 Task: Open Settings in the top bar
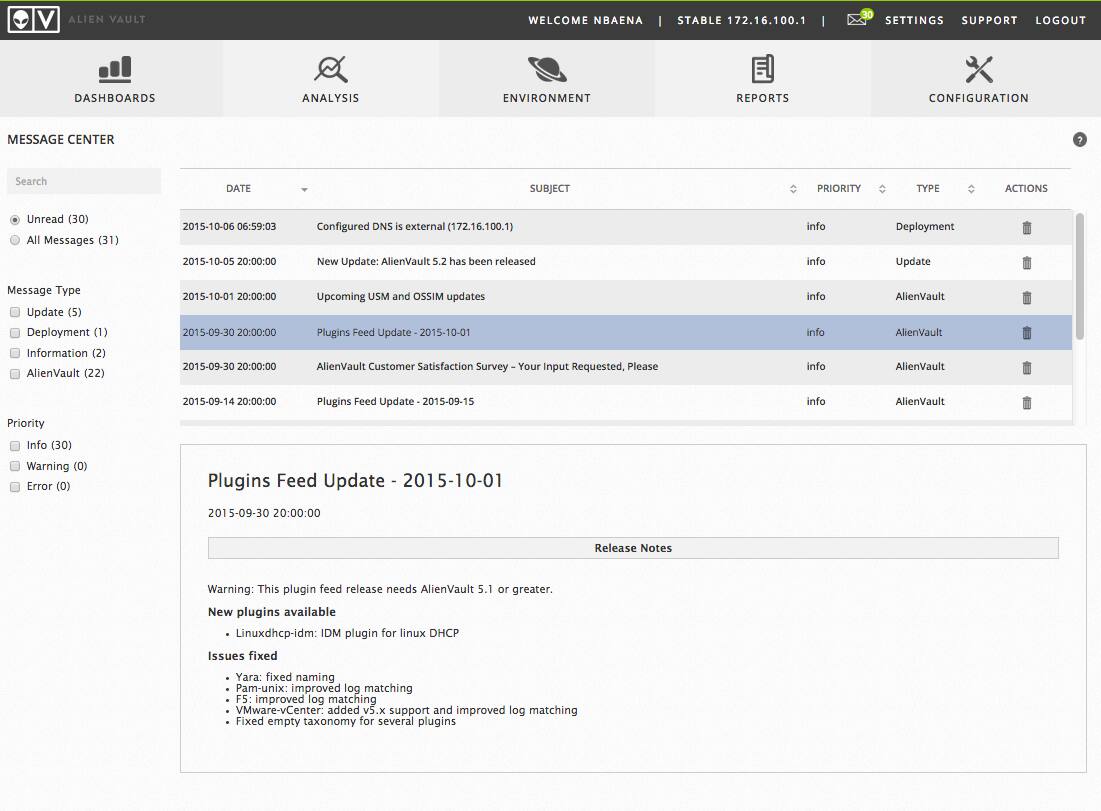(914, 20)
